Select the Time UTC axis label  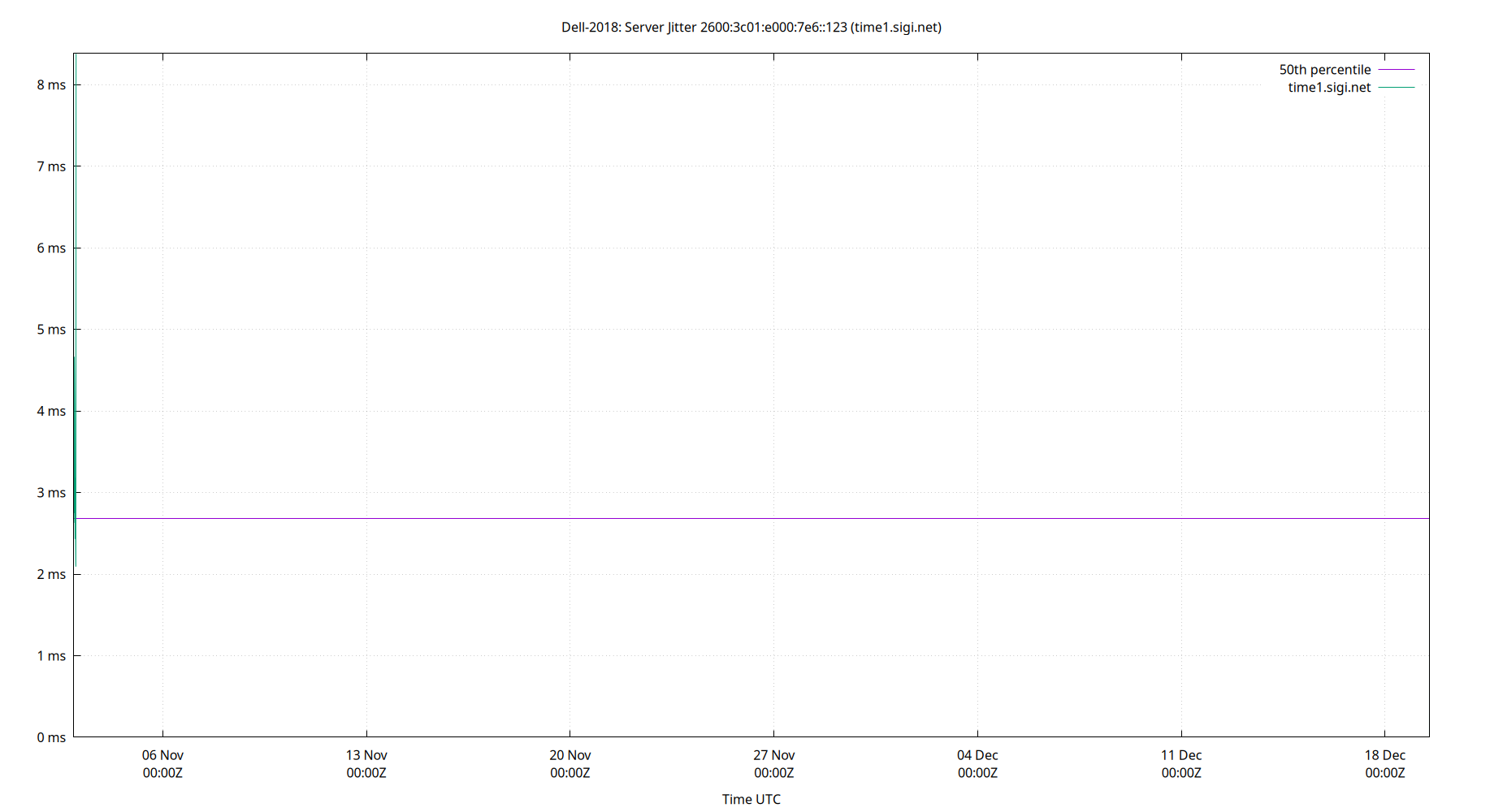pyautogui.click(x=751, y=799)
